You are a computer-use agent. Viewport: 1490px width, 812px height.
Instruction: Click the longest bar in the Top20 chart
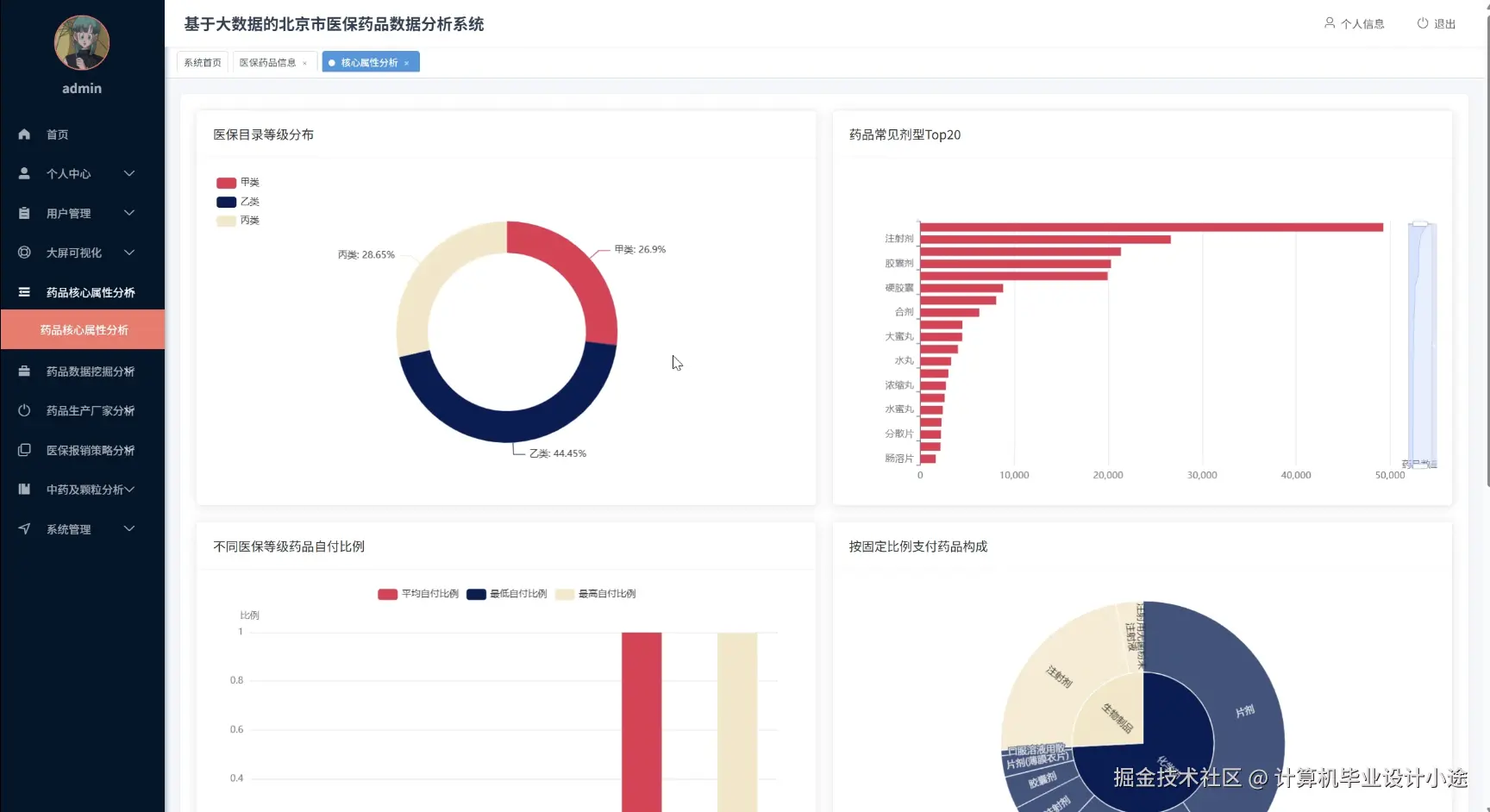pyautogui.click(x=1151, y=228)
